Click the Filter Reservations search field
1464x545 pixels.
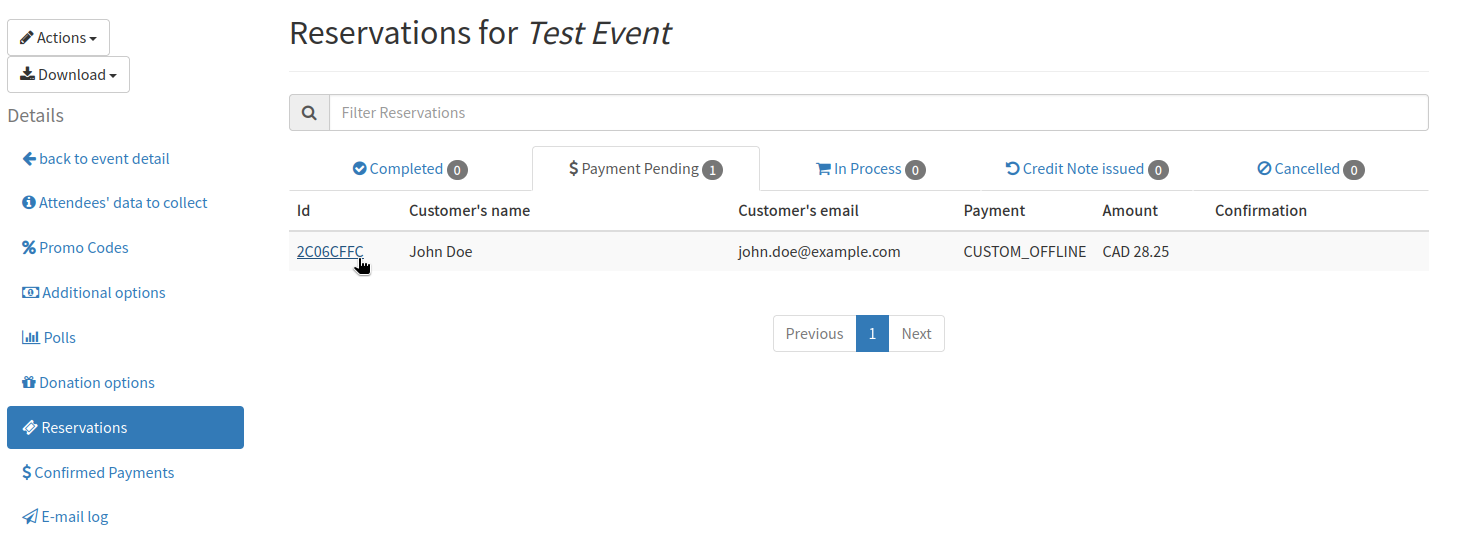(878, 112)
